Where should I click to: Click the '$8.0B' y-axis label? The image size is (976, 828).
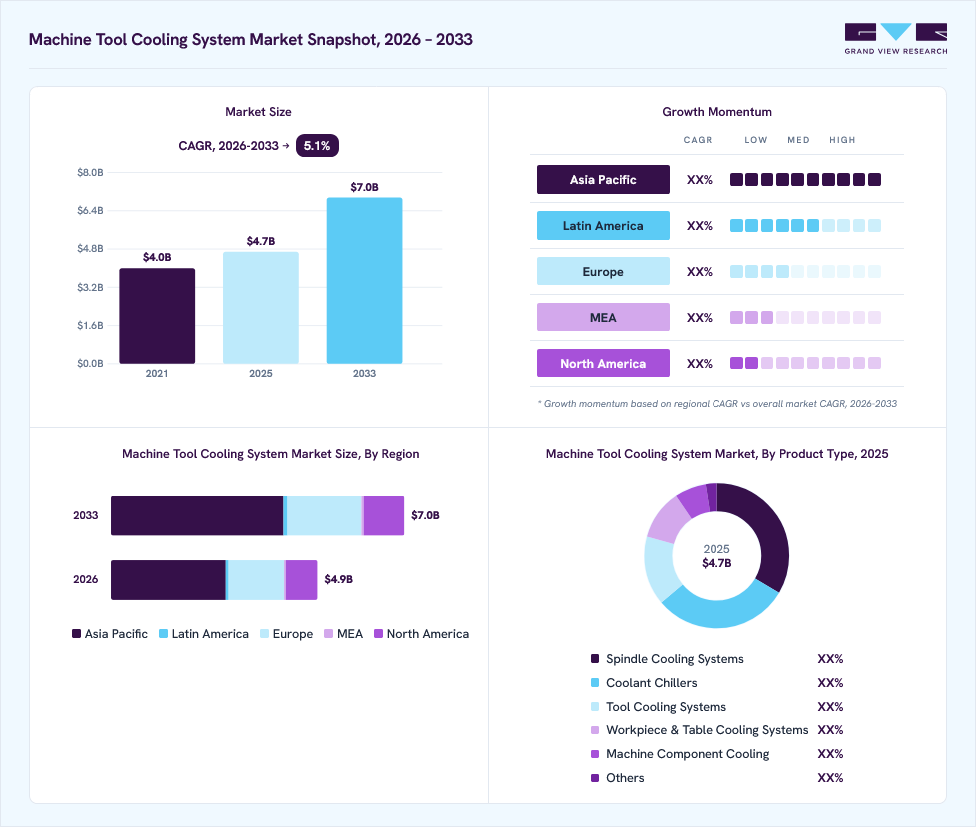pos(90,172)
